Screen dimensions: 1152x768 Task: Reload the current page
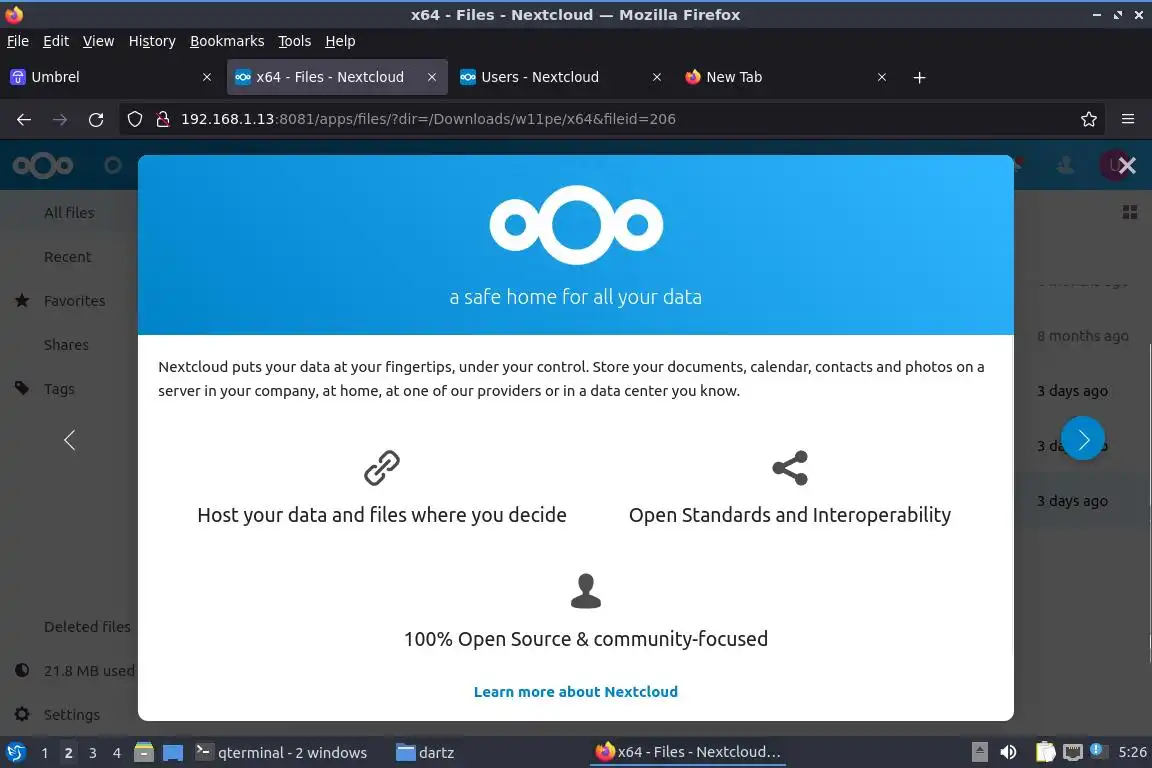[x=96, y=119]
